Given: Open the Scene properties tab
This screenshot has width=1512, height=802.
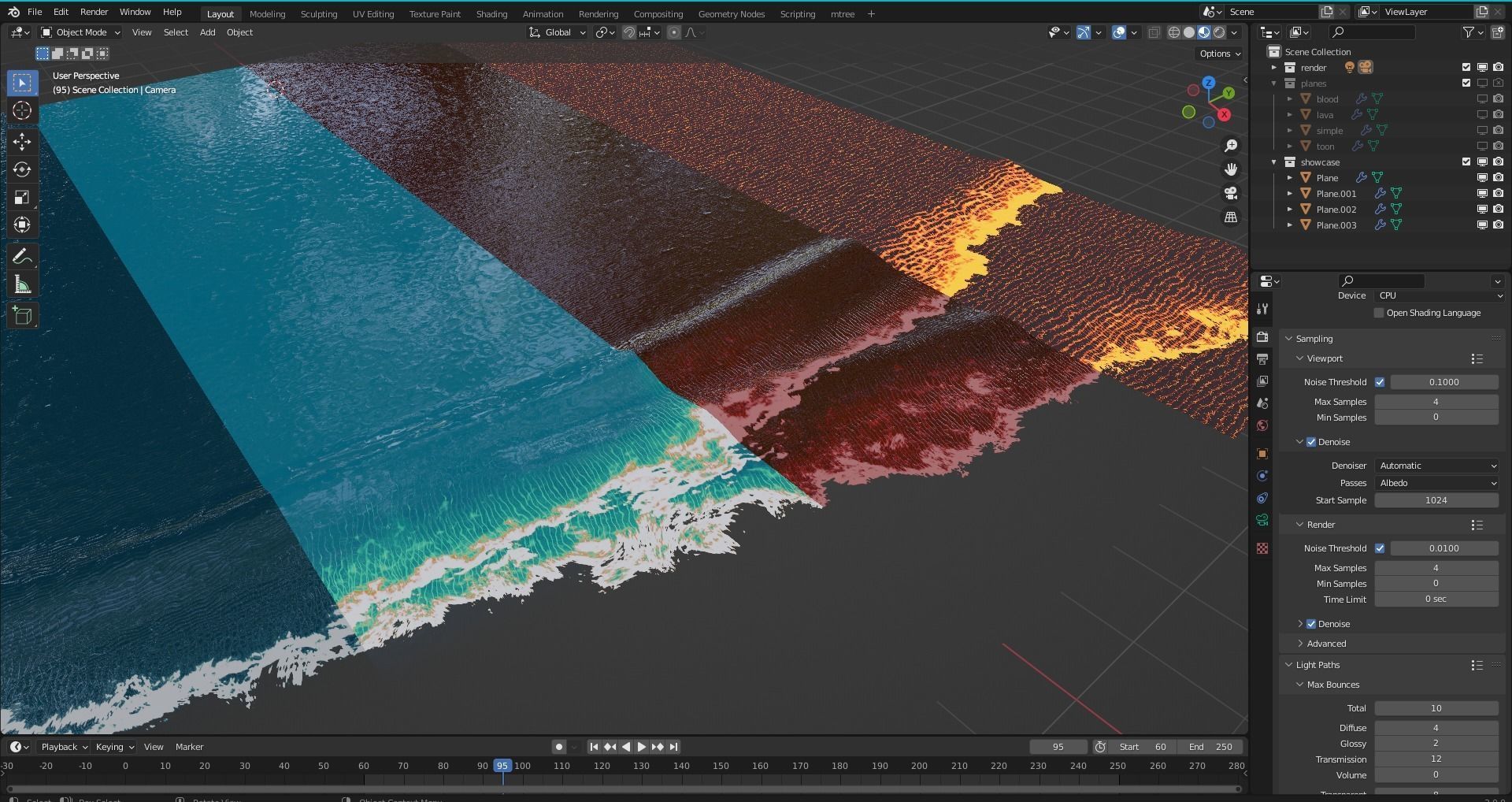Looking at the screenshot, I should point(1262,403).
